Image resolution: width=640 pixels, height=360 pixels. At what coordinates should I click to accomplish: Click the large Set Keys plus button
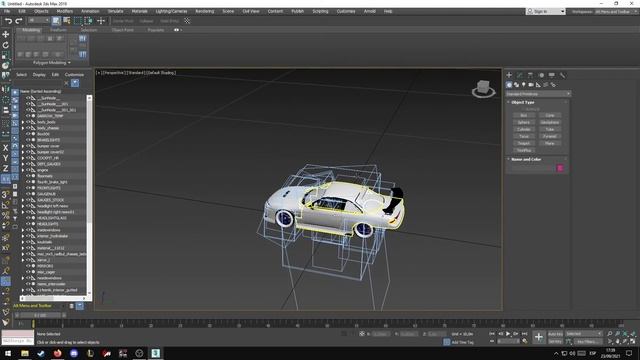539,337
